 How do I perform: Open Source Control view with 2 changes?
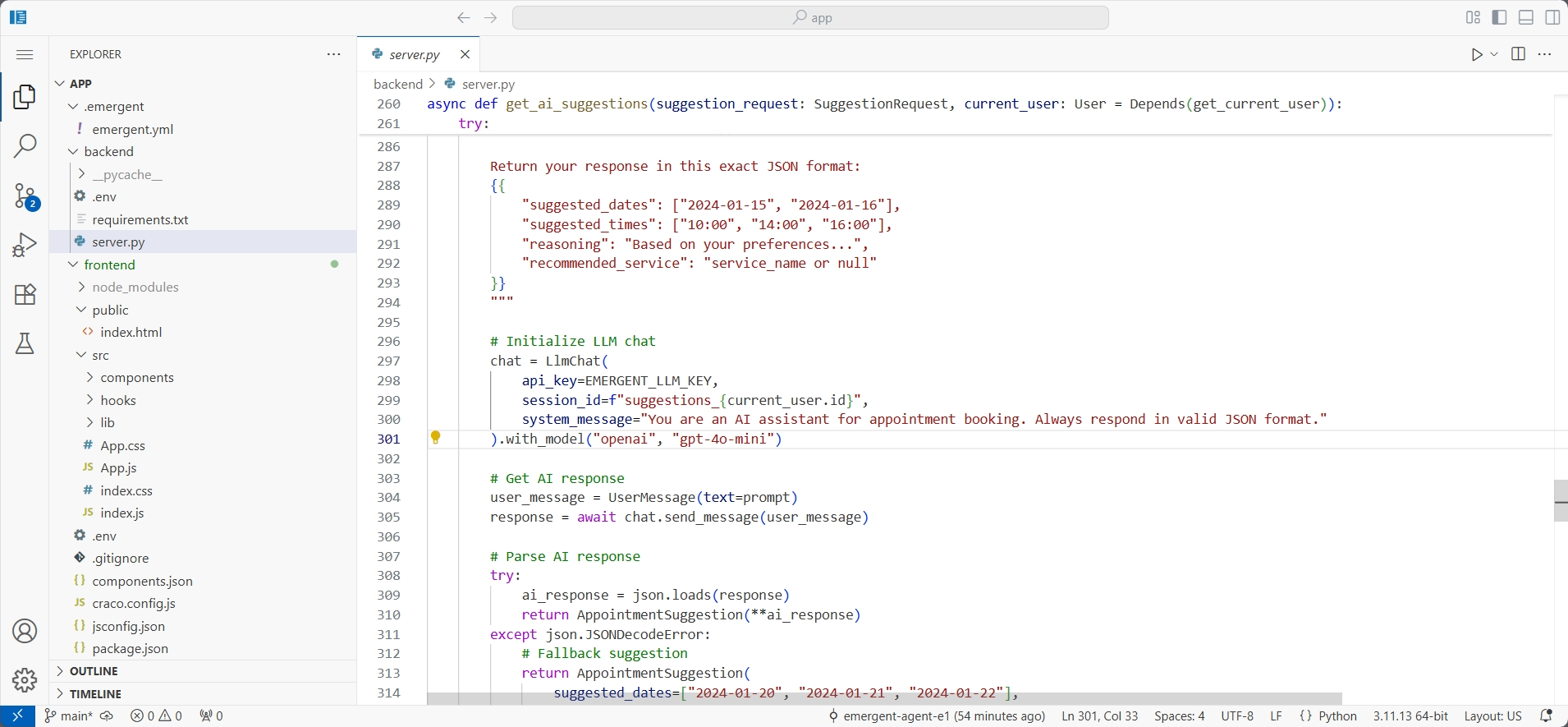(x=25, y=196)
